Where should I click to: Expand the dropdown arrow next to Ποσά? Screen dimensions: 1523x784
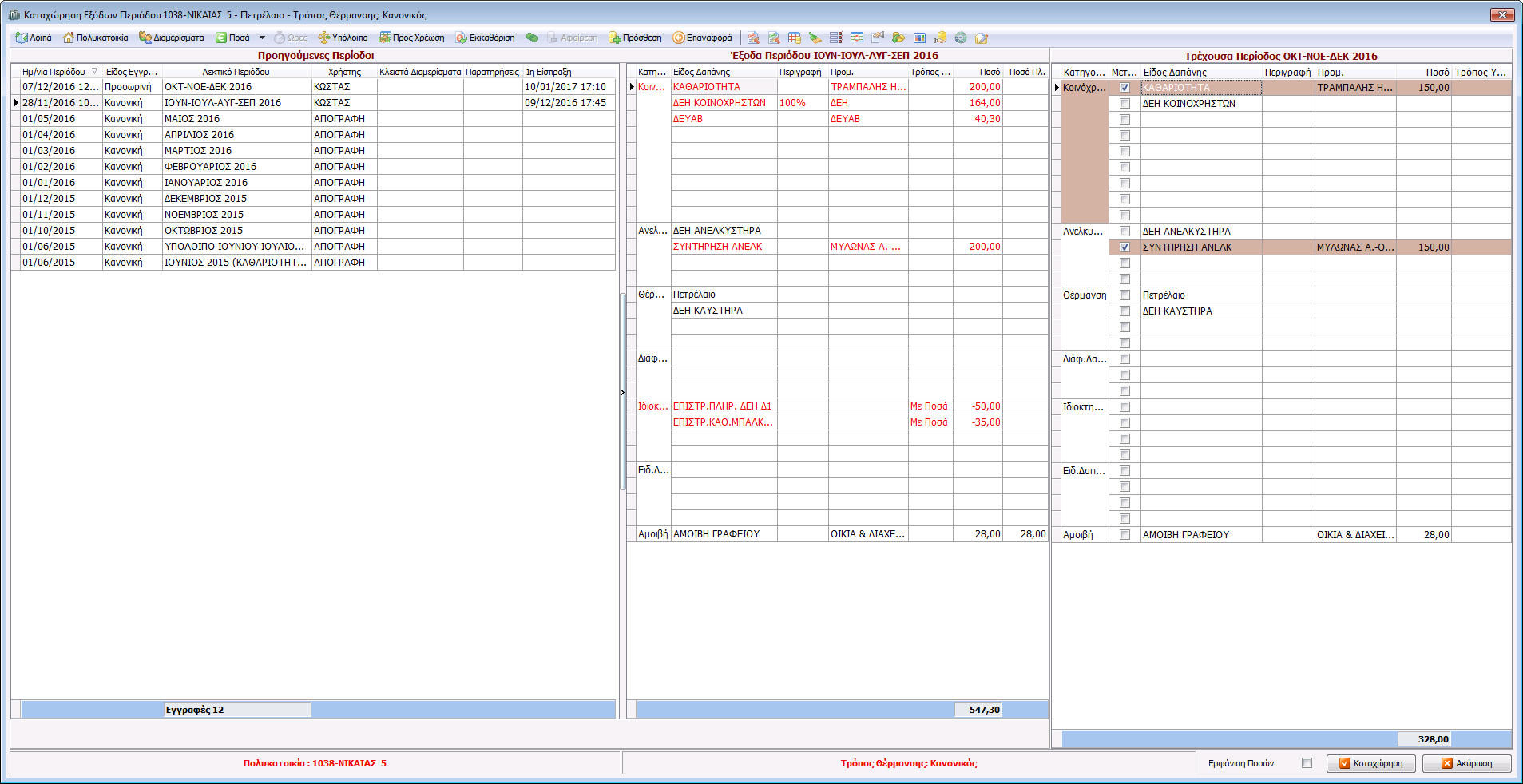pos(262,38)
